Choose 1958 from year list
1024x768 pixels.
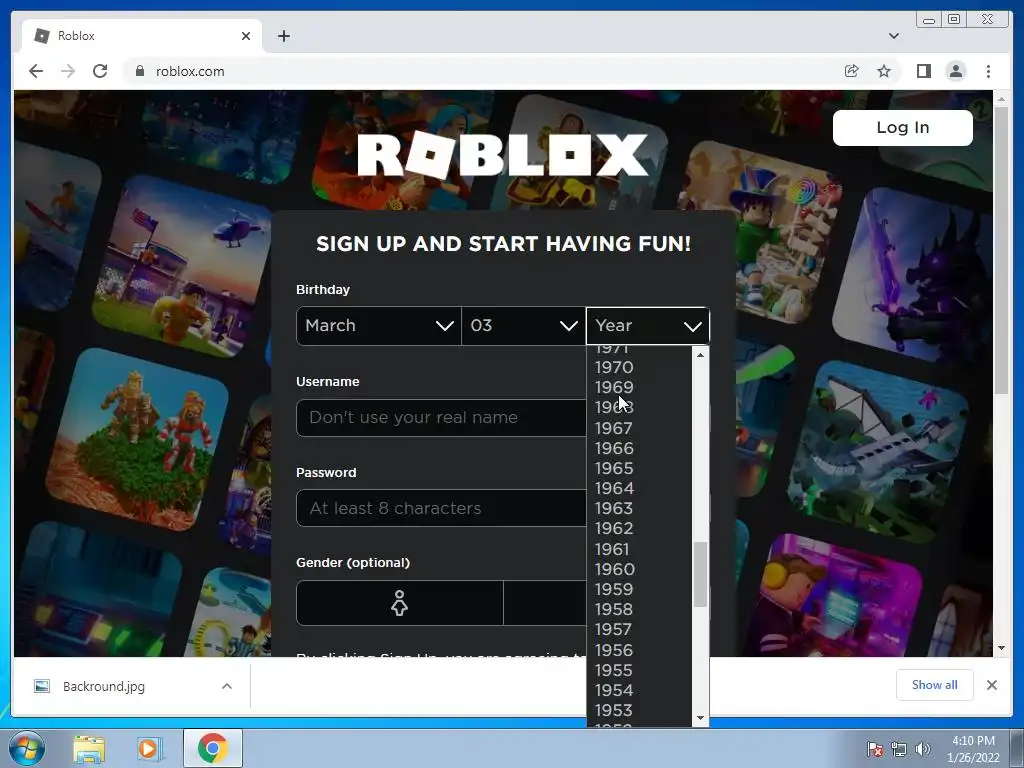pos(639,609)
